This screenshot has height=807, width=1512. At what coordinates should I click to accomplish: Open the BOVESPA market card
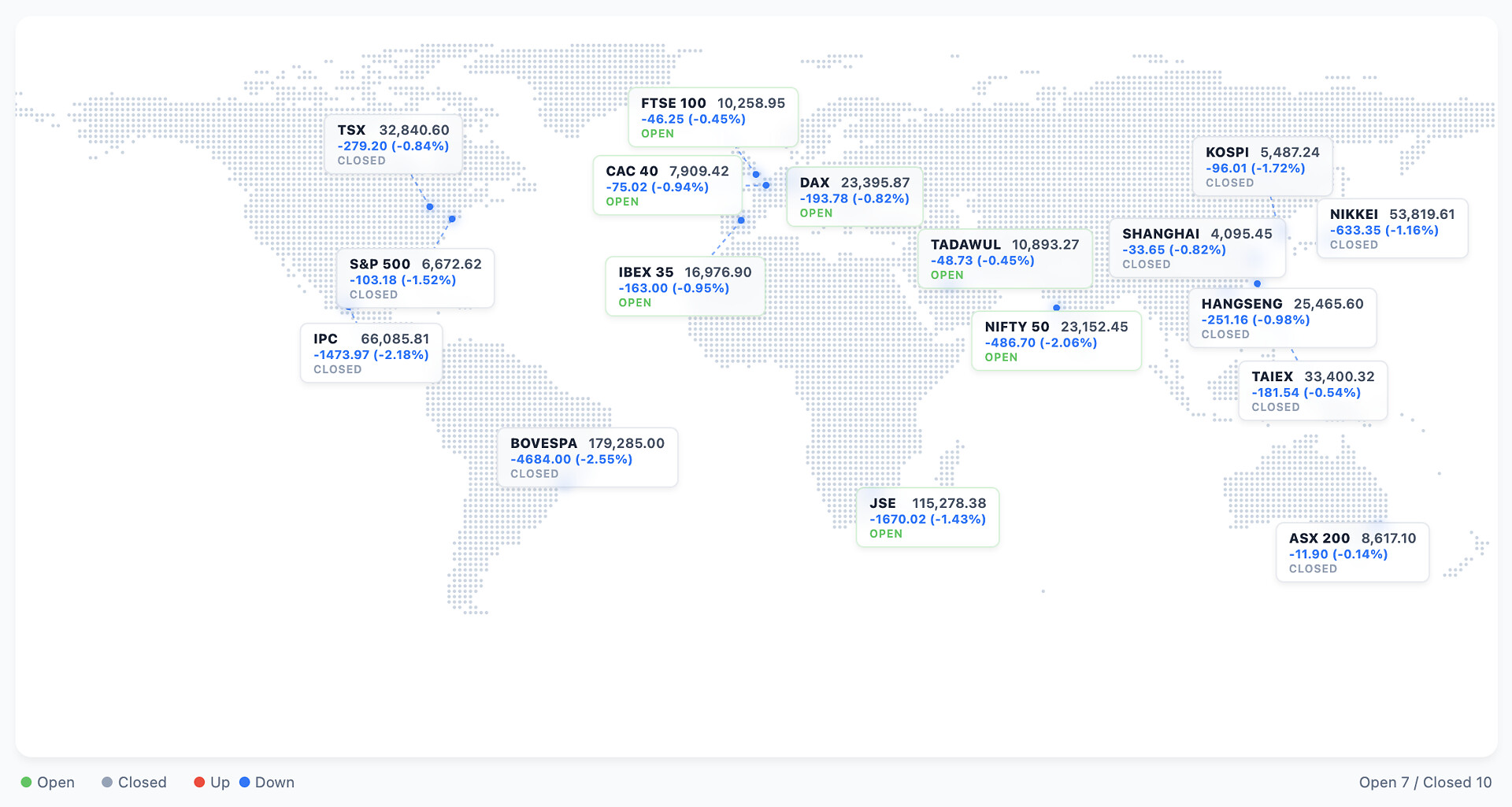click(x=587, y=457)
